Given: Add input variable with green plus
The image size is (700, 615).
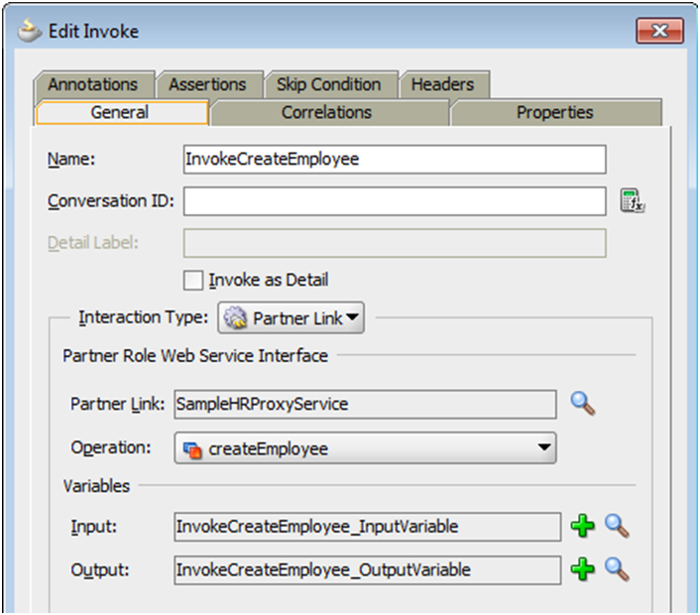Looking at the screenshot, I should tap(582, 526).
